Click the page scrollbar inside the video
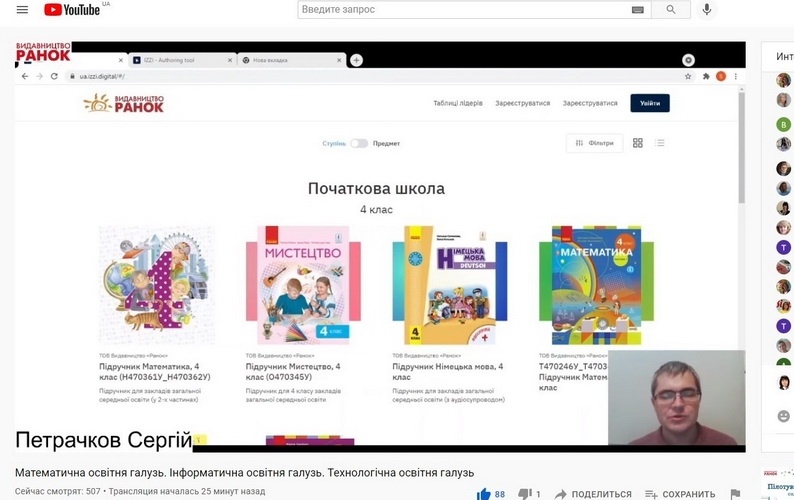Viewport: 794px width, 500px height. (742, 147)
